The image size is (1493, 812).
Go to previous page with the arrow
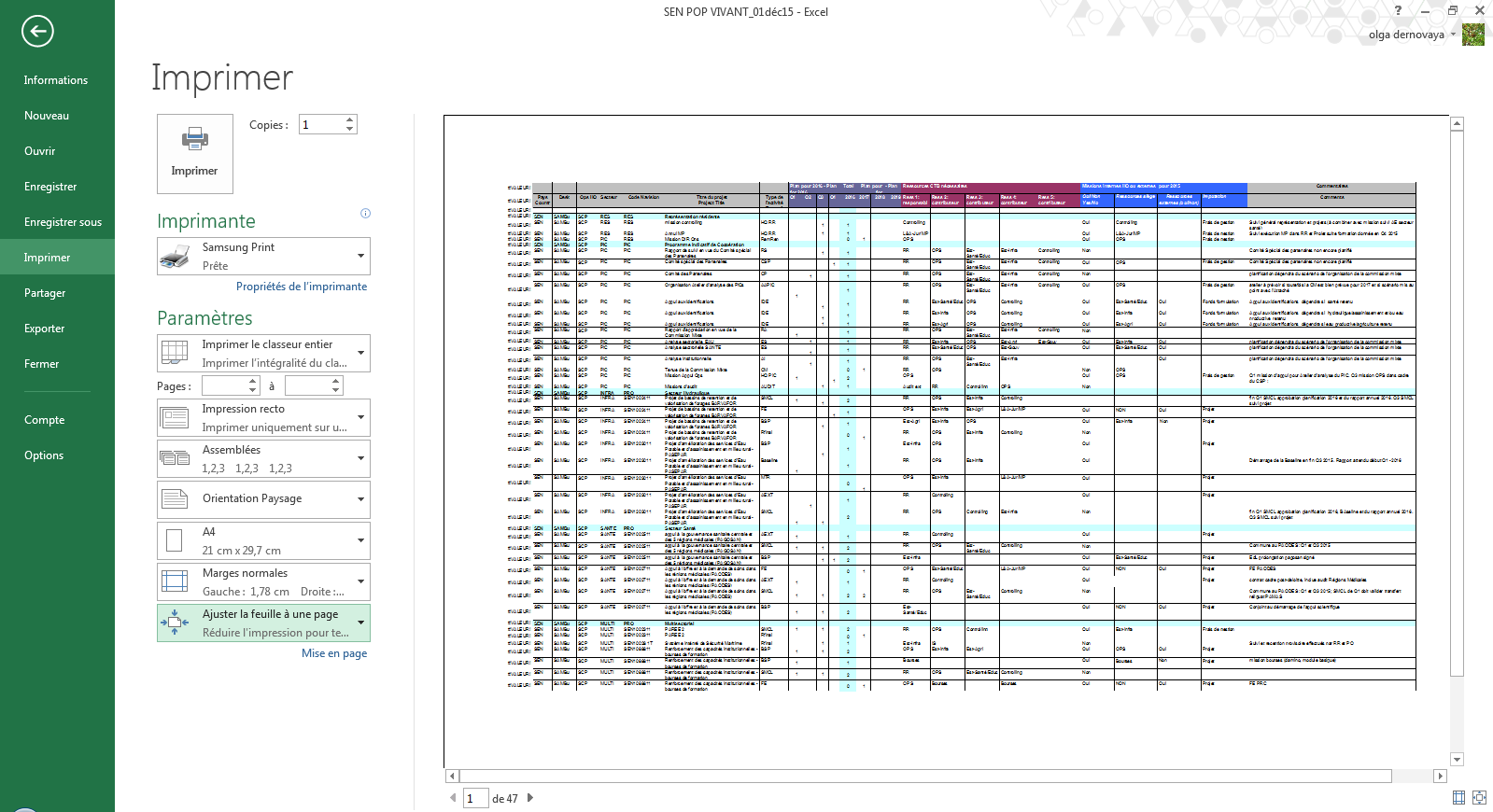(453, 798)
